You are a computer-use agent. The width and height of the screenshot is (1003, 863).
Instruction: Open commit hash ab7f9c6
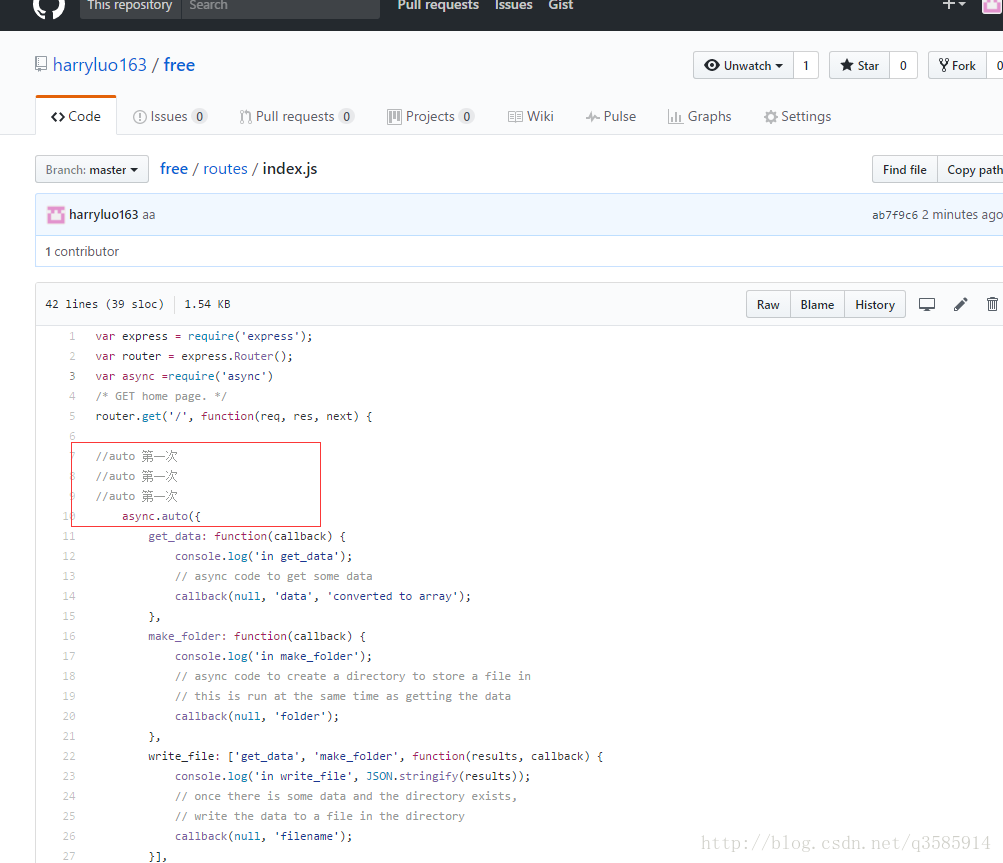coord(895,215)
